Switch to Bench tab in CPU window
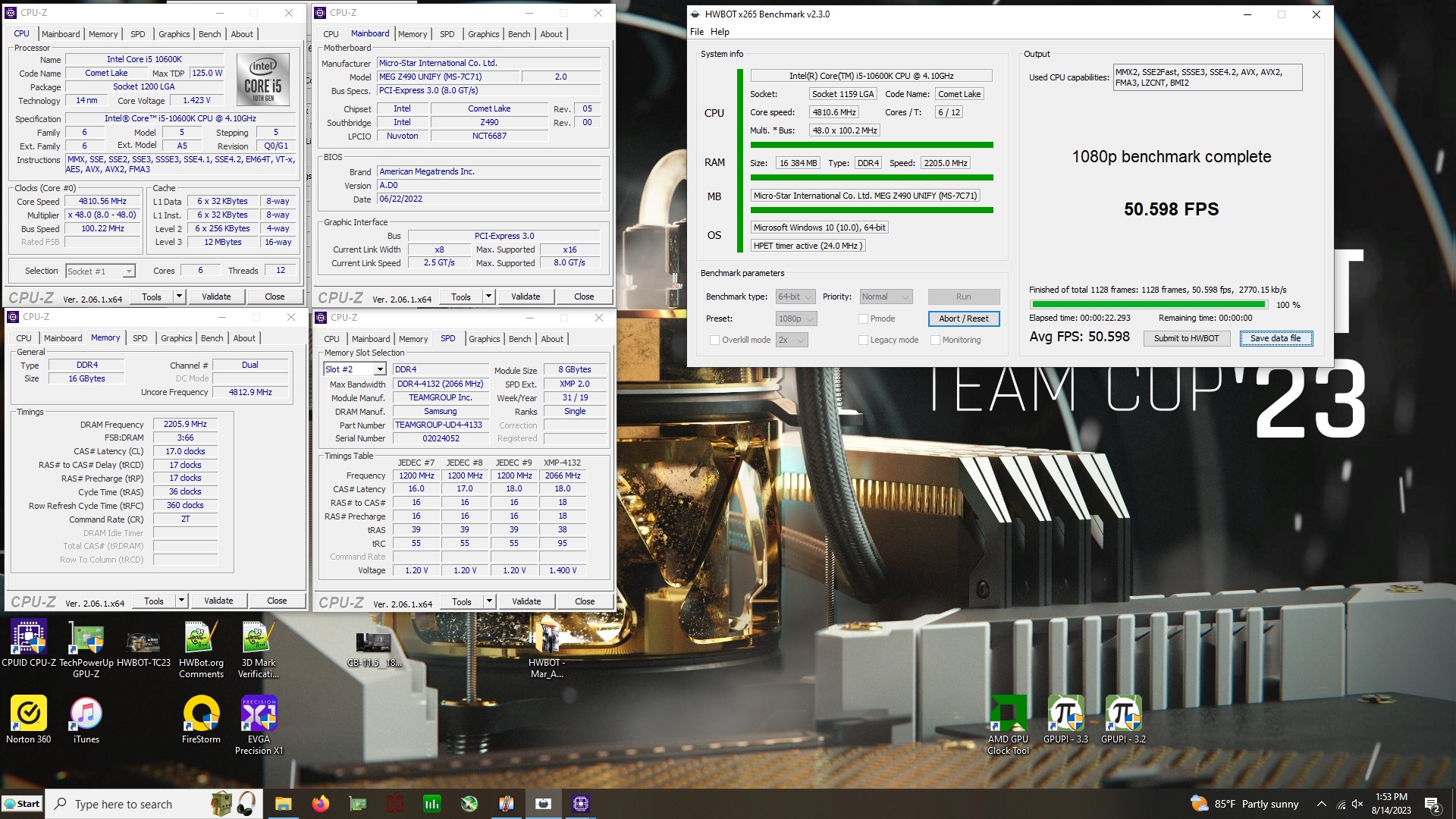 210,34
